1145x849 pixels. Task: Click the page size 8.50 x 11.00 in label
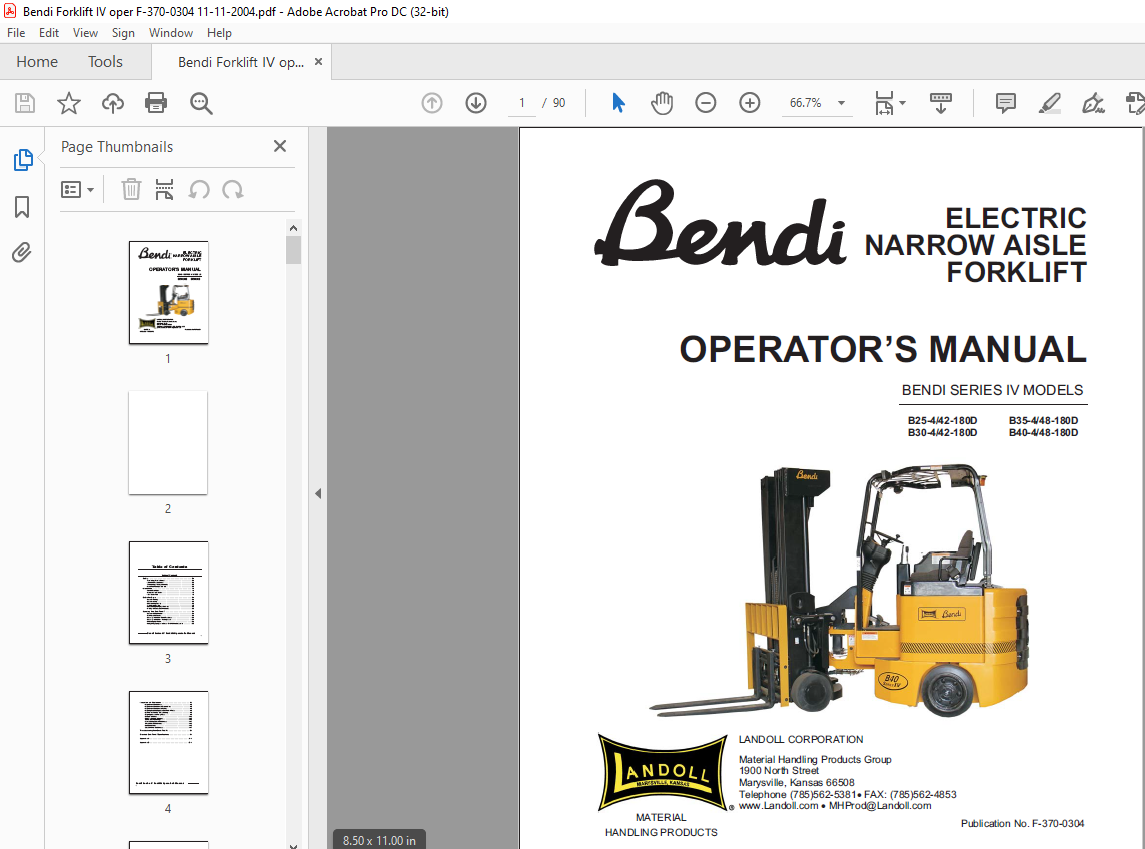pos(379,840)
